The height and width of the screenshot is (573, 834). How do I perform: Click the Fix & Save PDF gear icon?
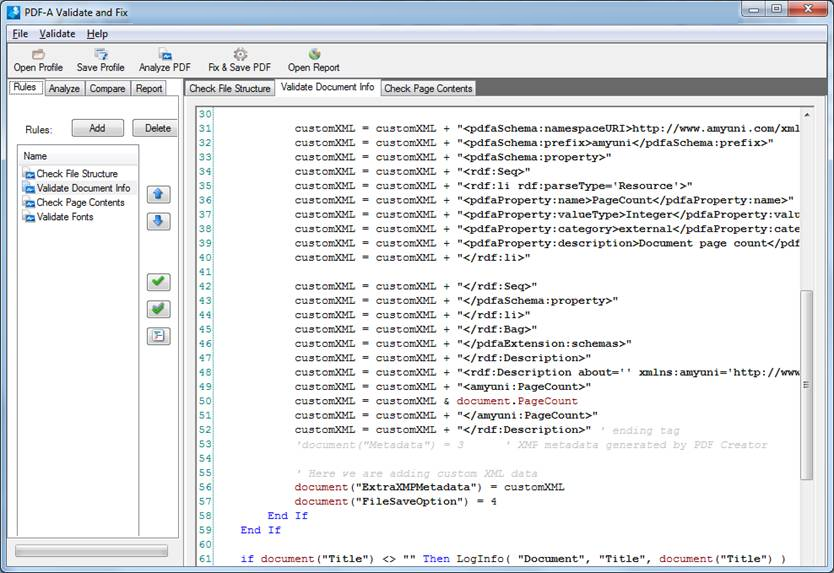[x=240, y=54]
